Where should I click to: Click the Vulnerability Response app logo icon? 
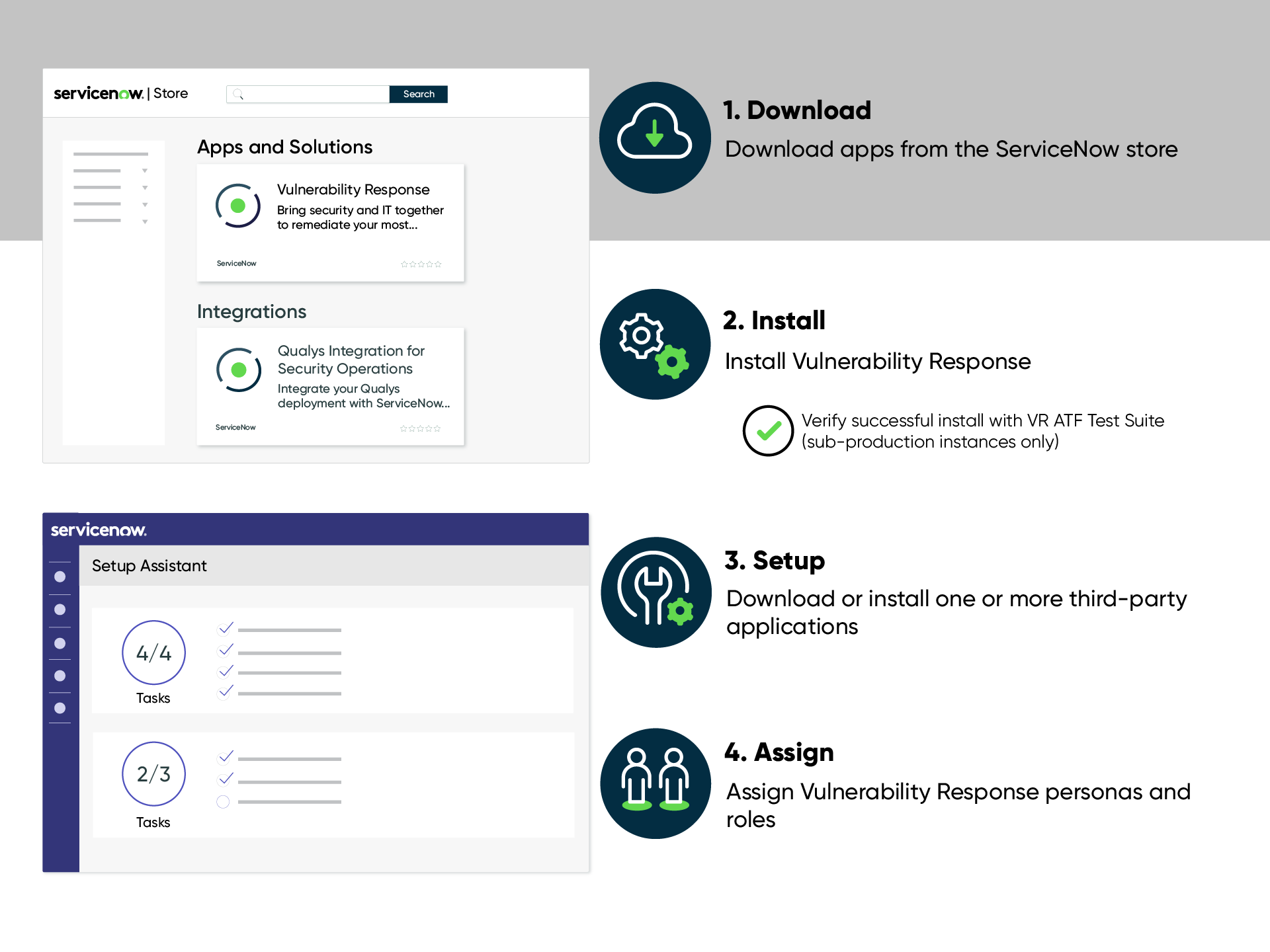coord(238,206)
